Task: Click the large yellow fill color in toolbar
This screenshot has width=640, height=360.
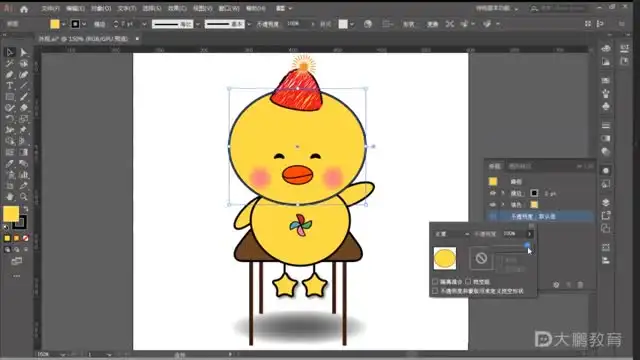Action: 11,214
